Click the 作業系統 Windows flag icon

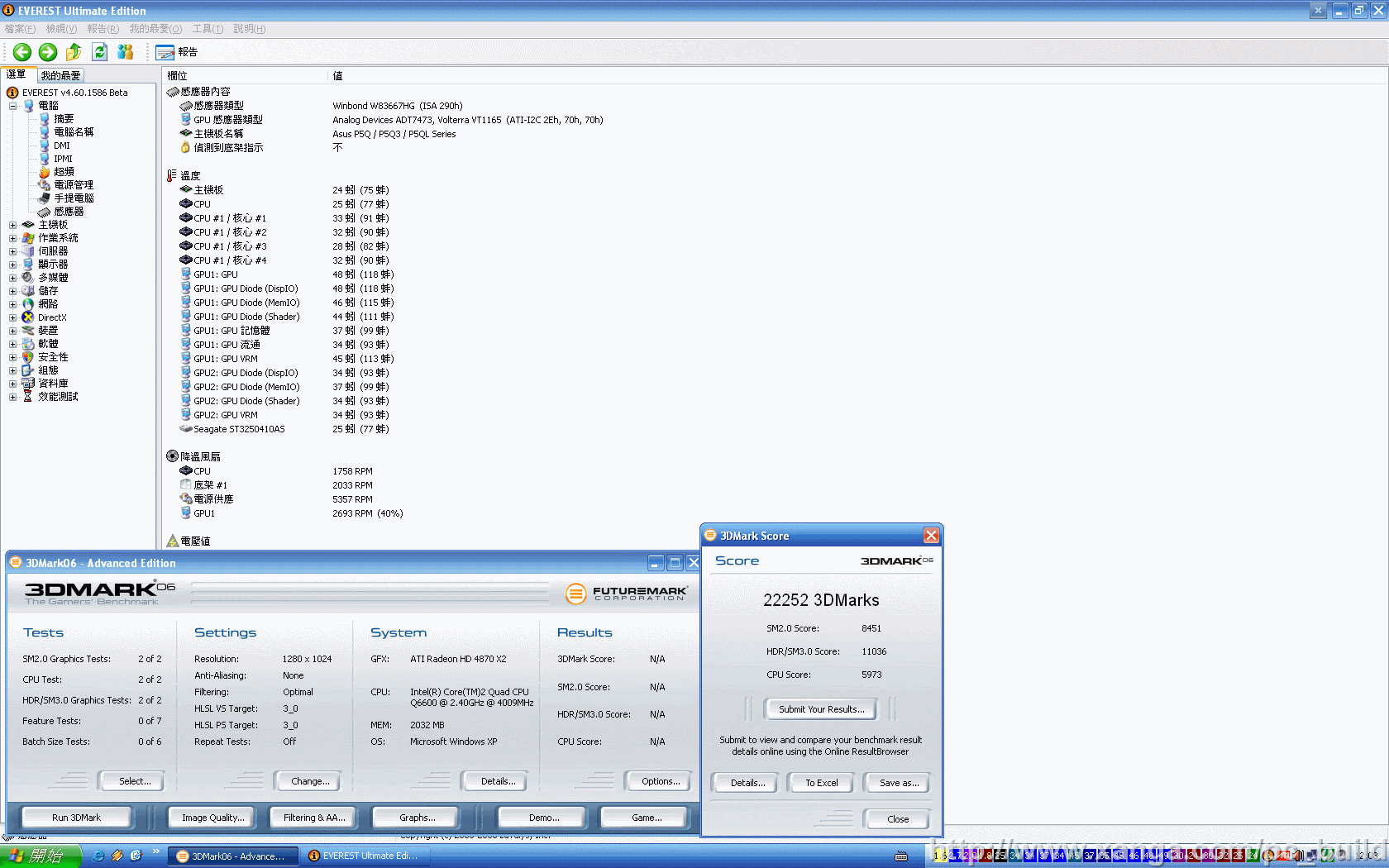click(28, 238)
